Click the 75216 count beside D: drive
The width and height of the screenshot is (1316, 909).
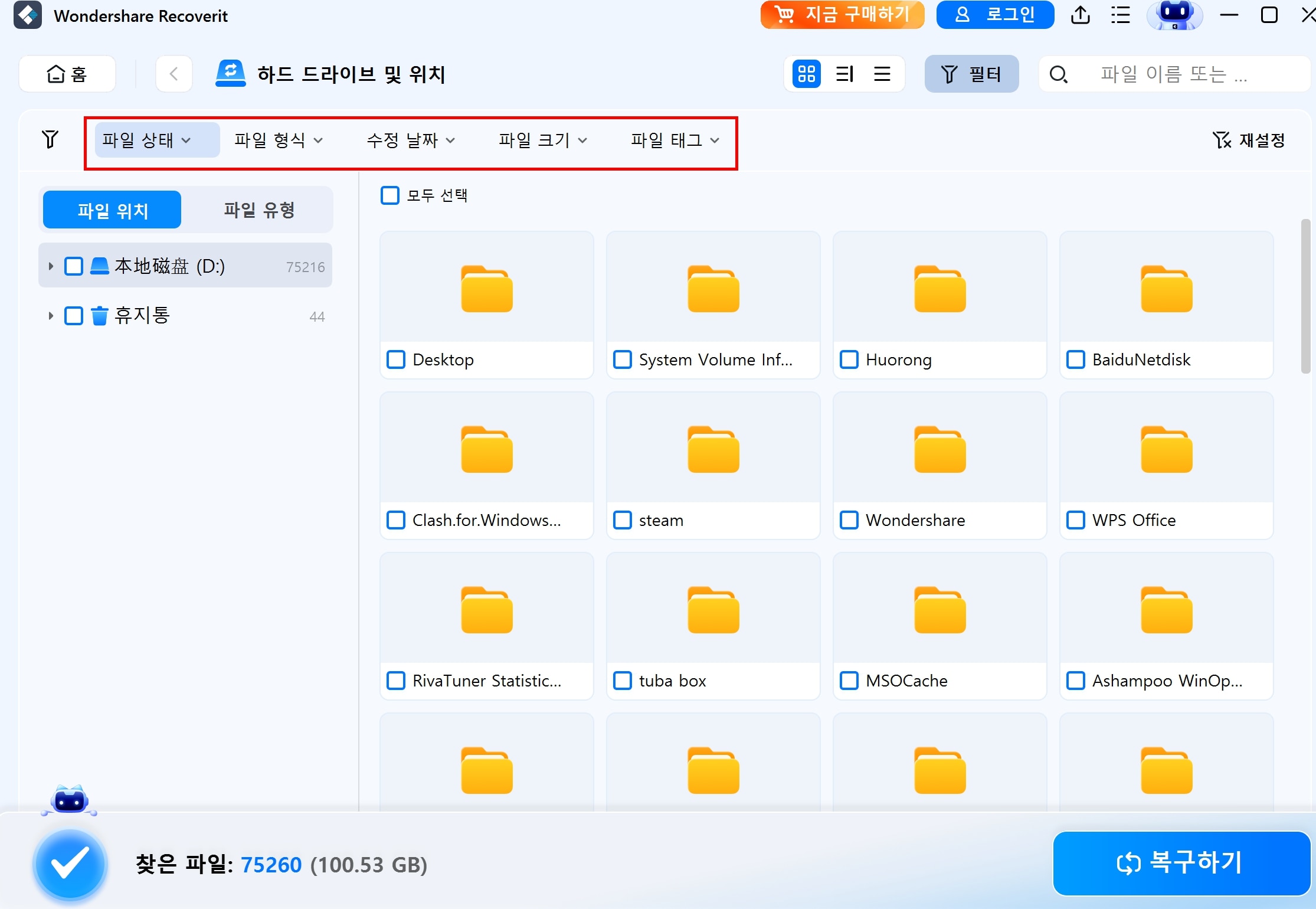[x=305, y=267]
